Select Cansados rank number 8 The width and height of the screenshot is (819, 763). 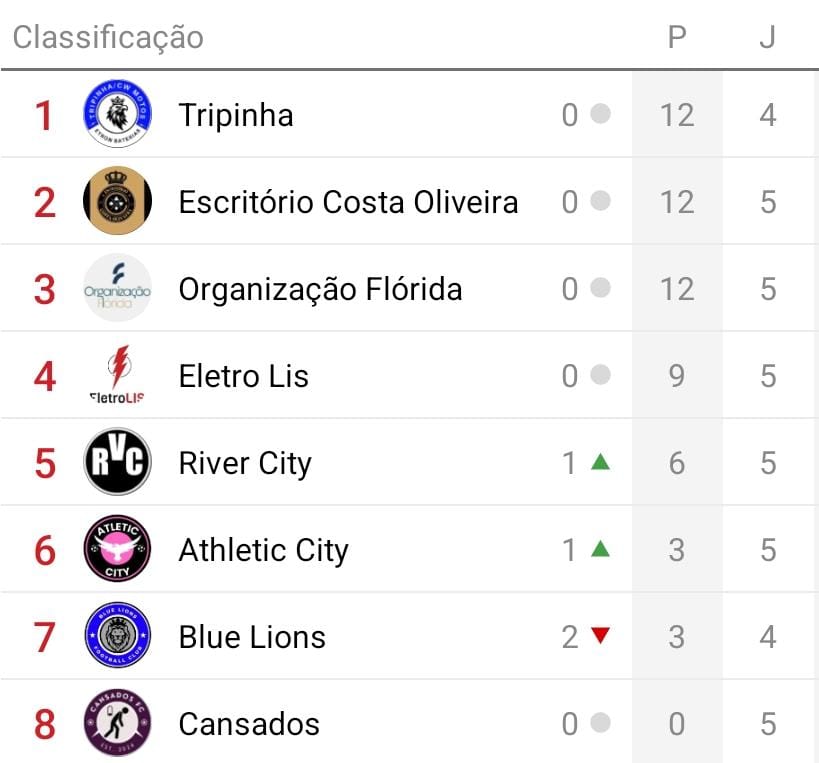(44, 724)
